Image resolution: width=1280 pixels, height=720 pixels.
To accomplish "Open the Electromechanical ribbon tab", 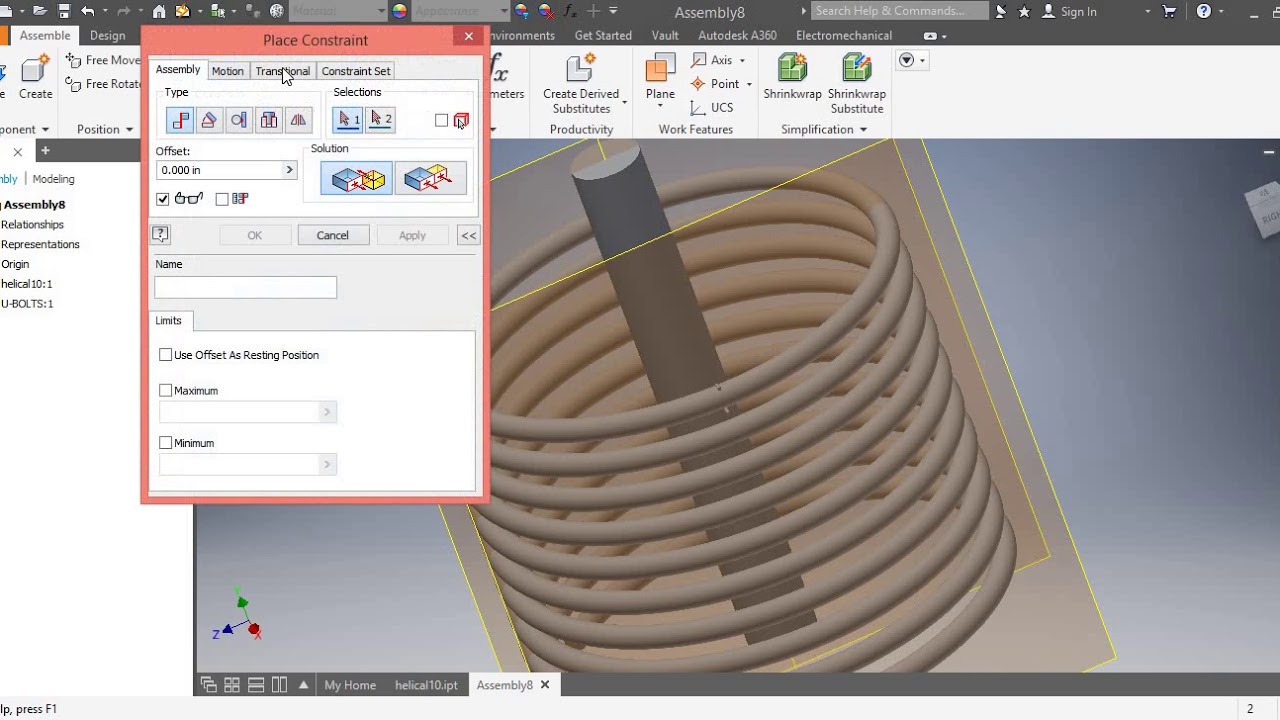I will click(844, 35).
